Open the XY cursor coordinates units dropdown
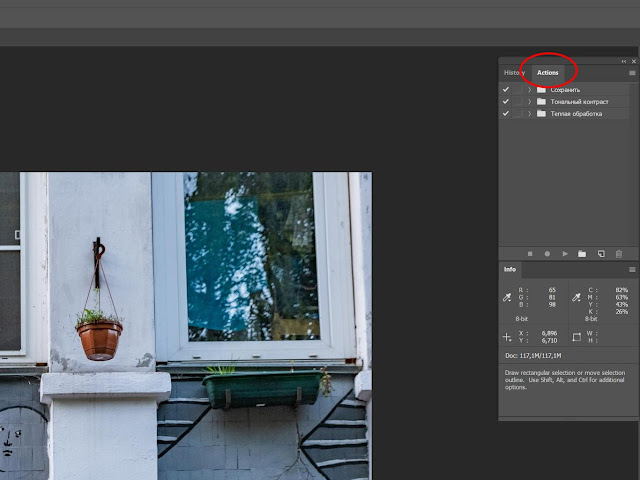Screen dimensions: 640x480 pyautogui.click(x=507, y=337)
